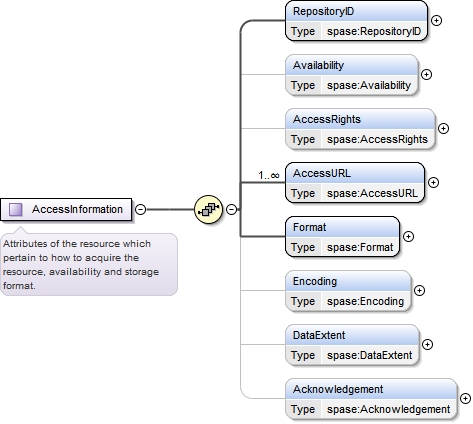This screenshot has height=424, width=473.
Task: Click the spase:DataExtent type value
Action: coord(369,355)
